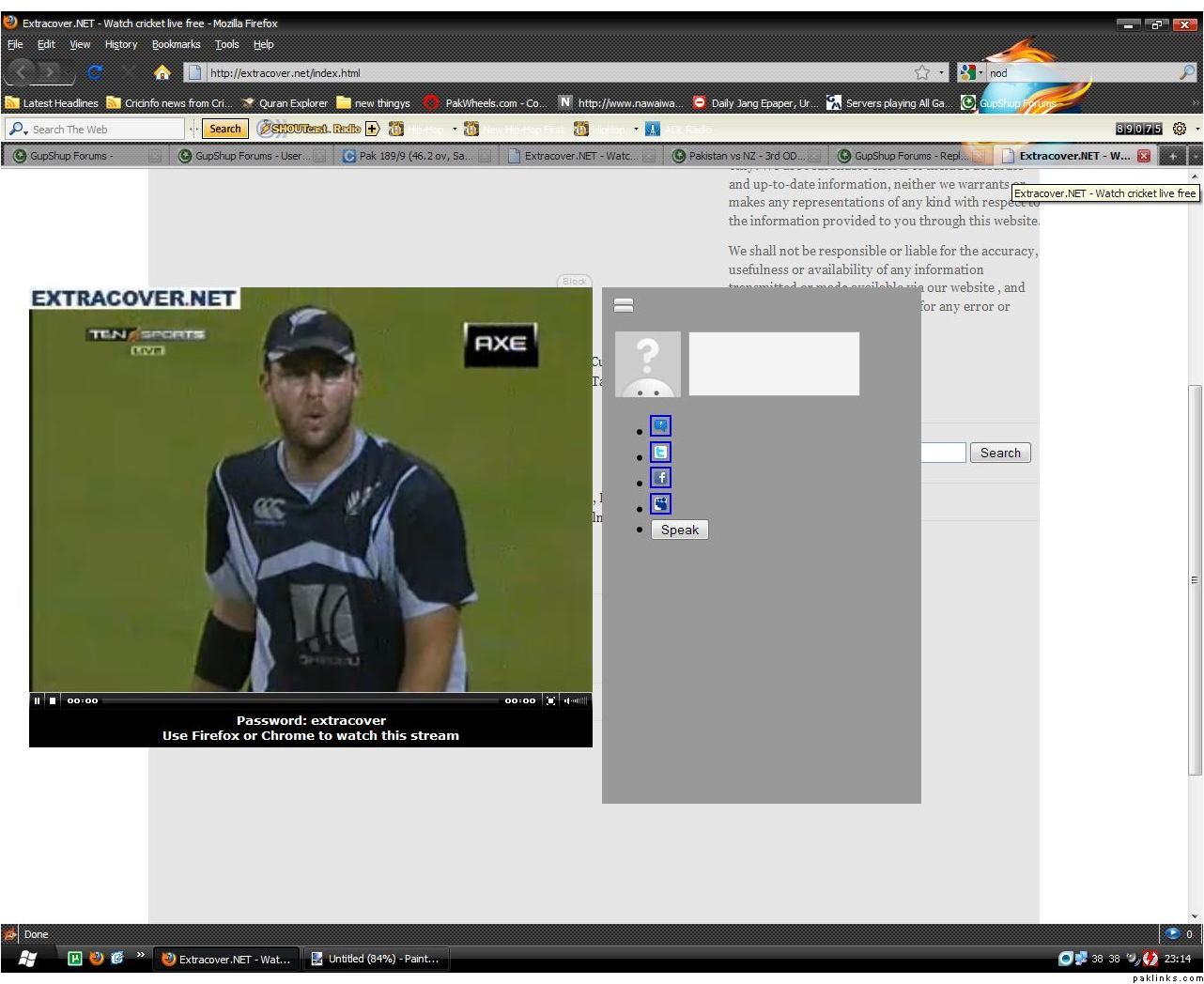Click the Firefox home icon
The width and height of the screenshot is (1204, 984).
[162, 72]
